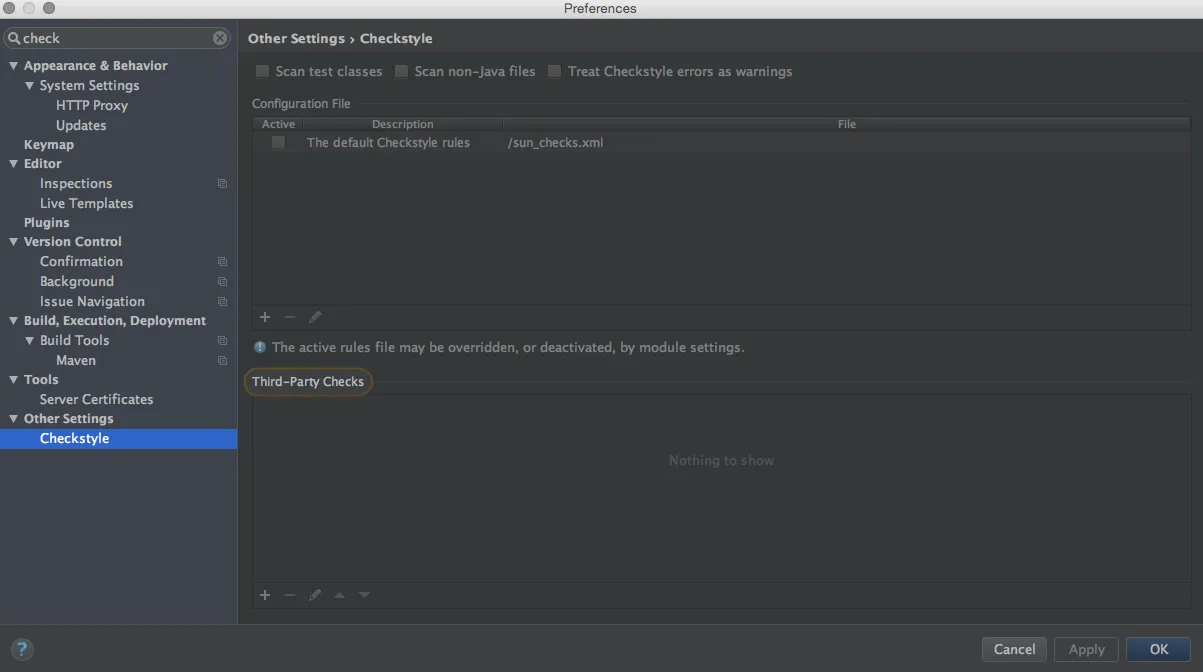Click the Active column header

click(278, 124)
